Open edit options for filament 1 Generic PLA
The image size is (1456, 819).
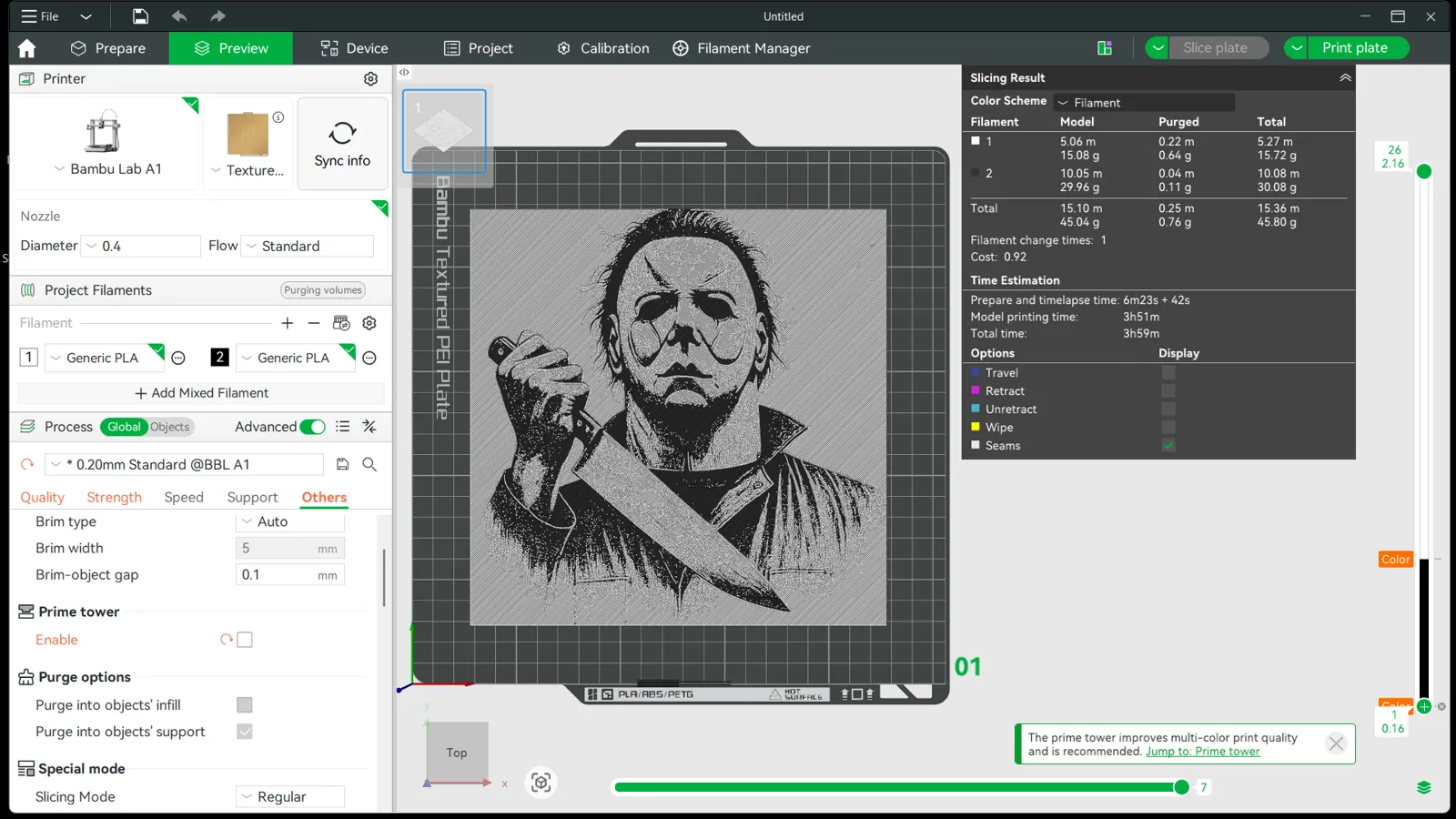(x=178, y=359)
